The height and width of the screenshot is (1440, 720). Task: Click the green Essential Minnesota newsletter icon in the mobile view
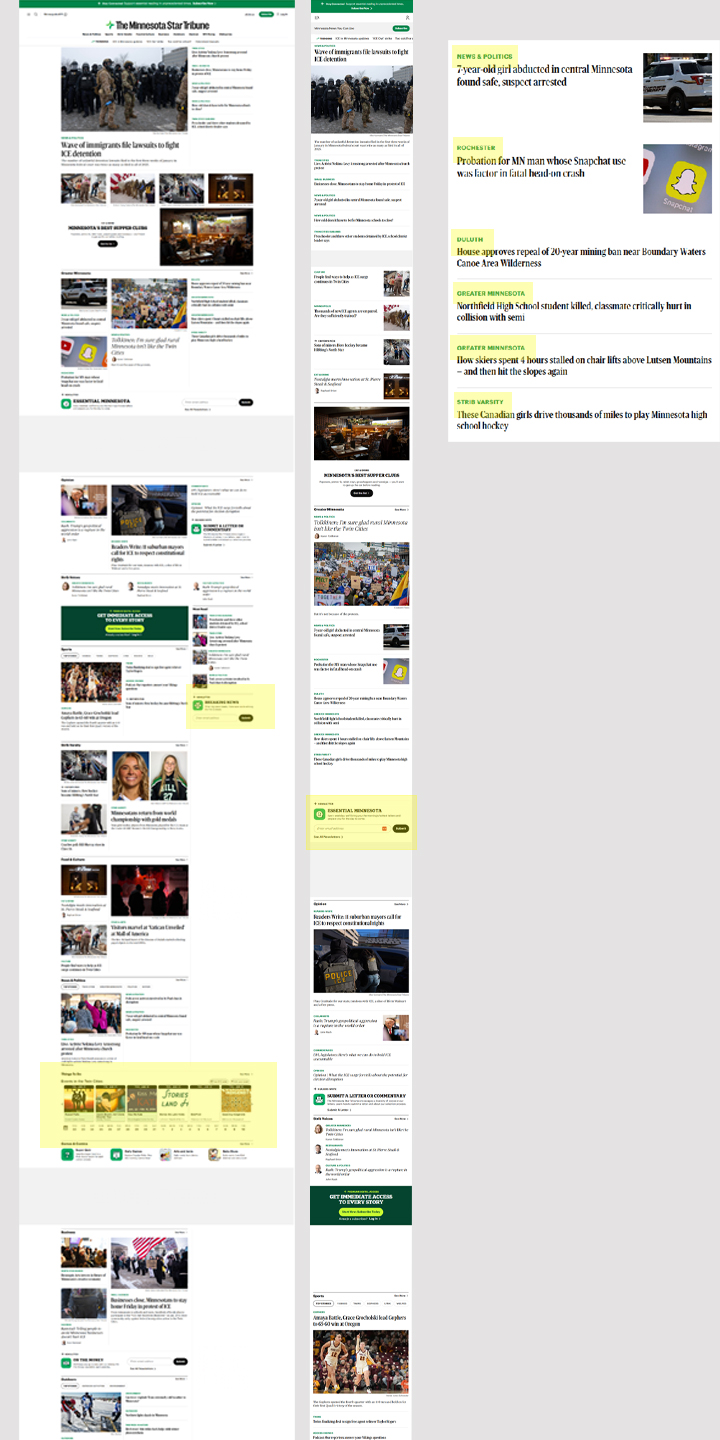coord(319,814)
